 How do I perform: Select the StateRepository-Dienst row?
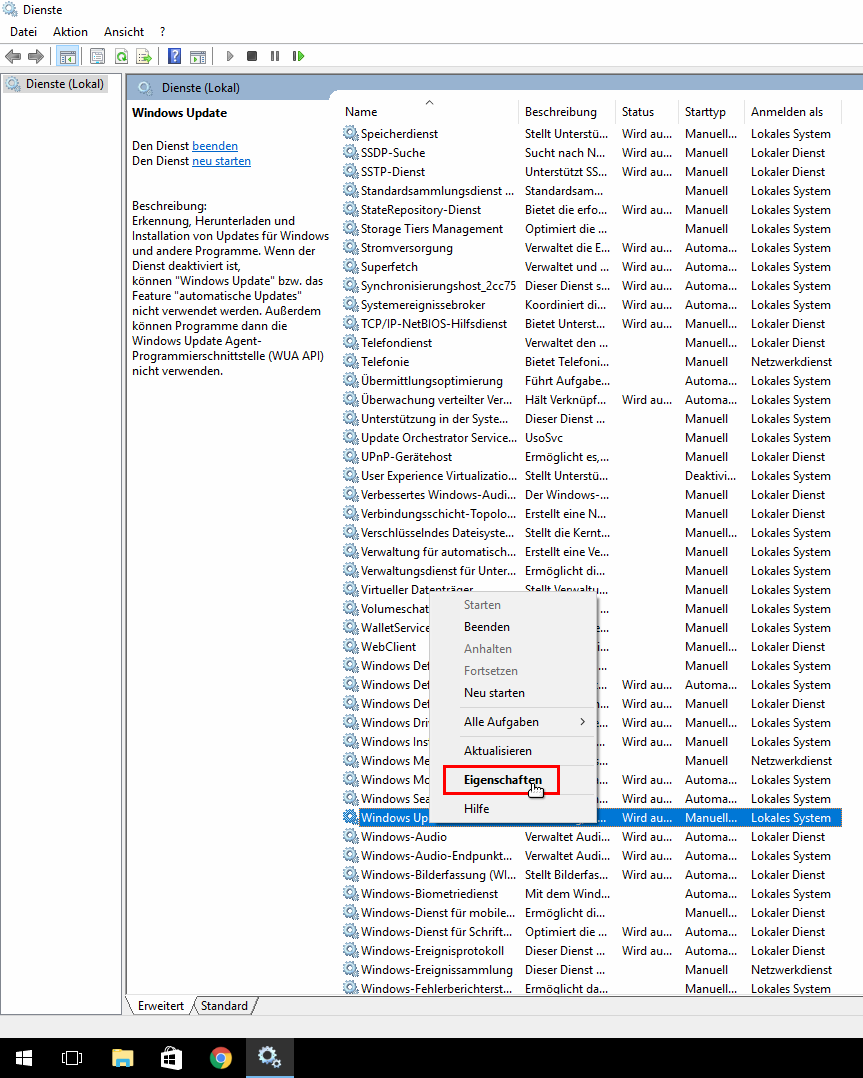(591, 210)
